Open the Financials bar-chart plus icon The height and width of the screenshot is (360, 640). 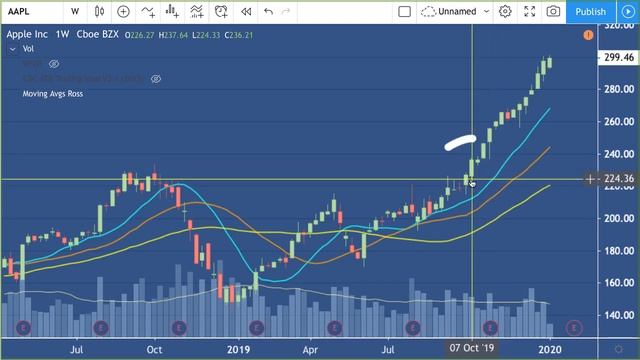[172, 11]
